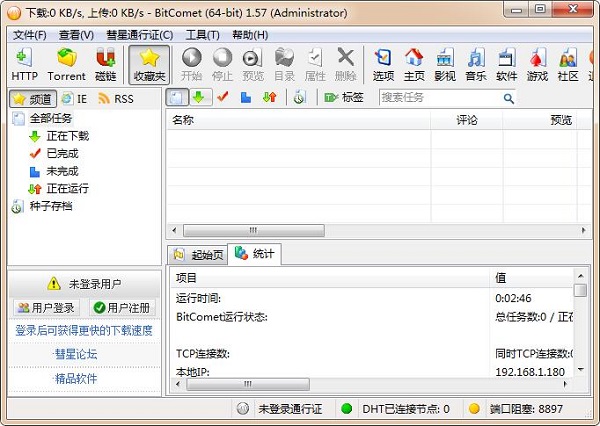Click the 用户注册 register button
The image size is (600, 426).
[122, 308]
